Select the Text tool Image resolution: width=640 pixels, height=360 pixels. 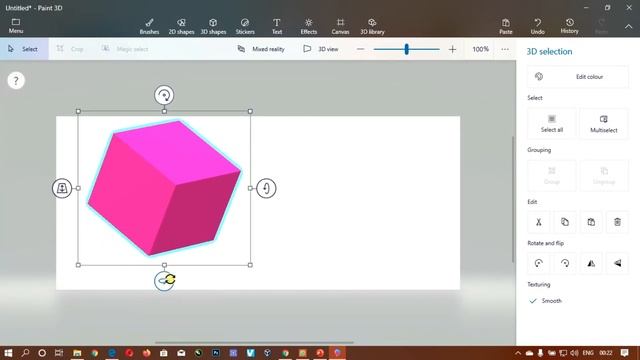pos(277,26)
